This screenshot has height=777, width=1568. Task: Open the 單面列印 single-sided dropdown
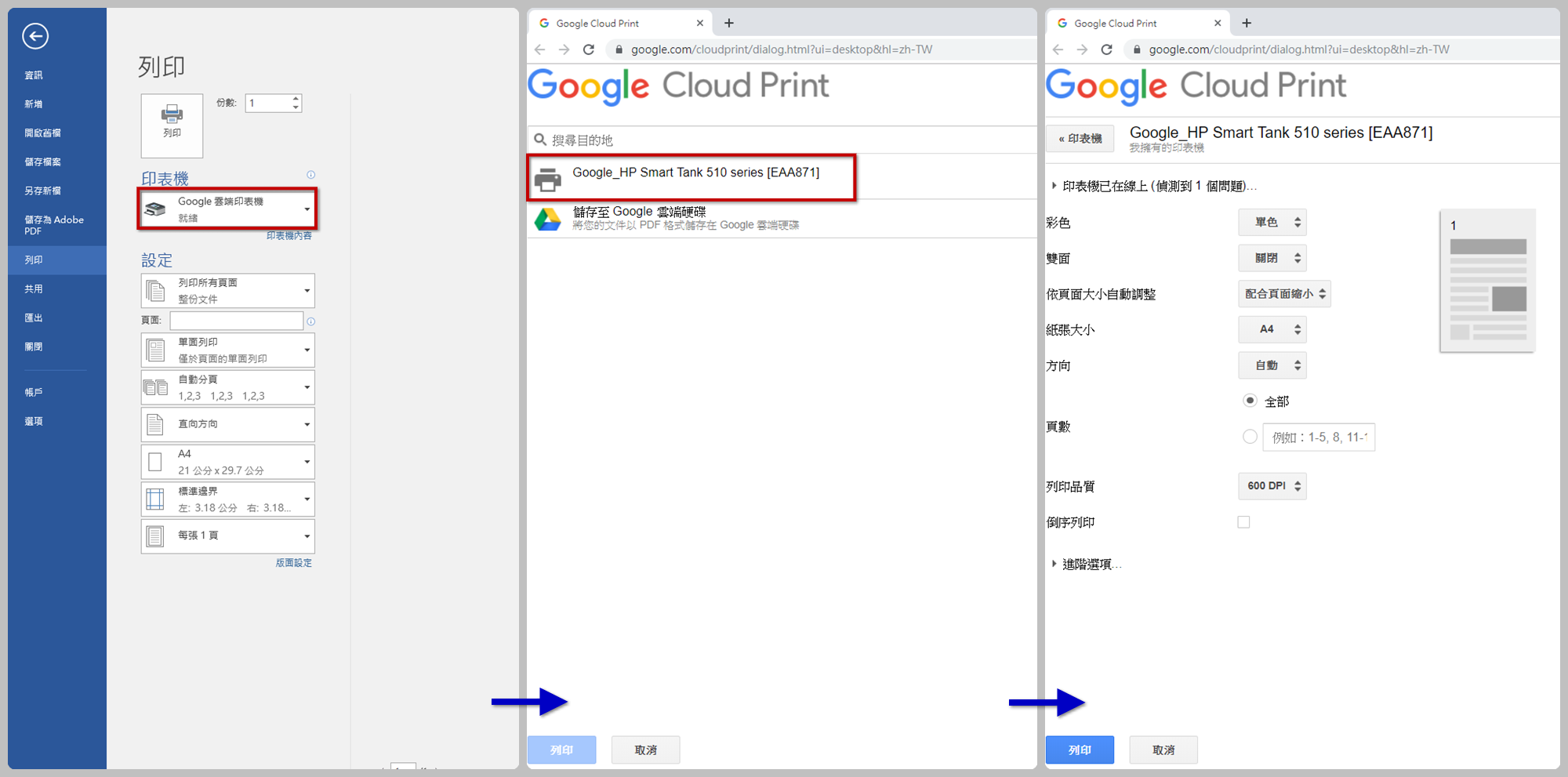(x=227, y=350)
